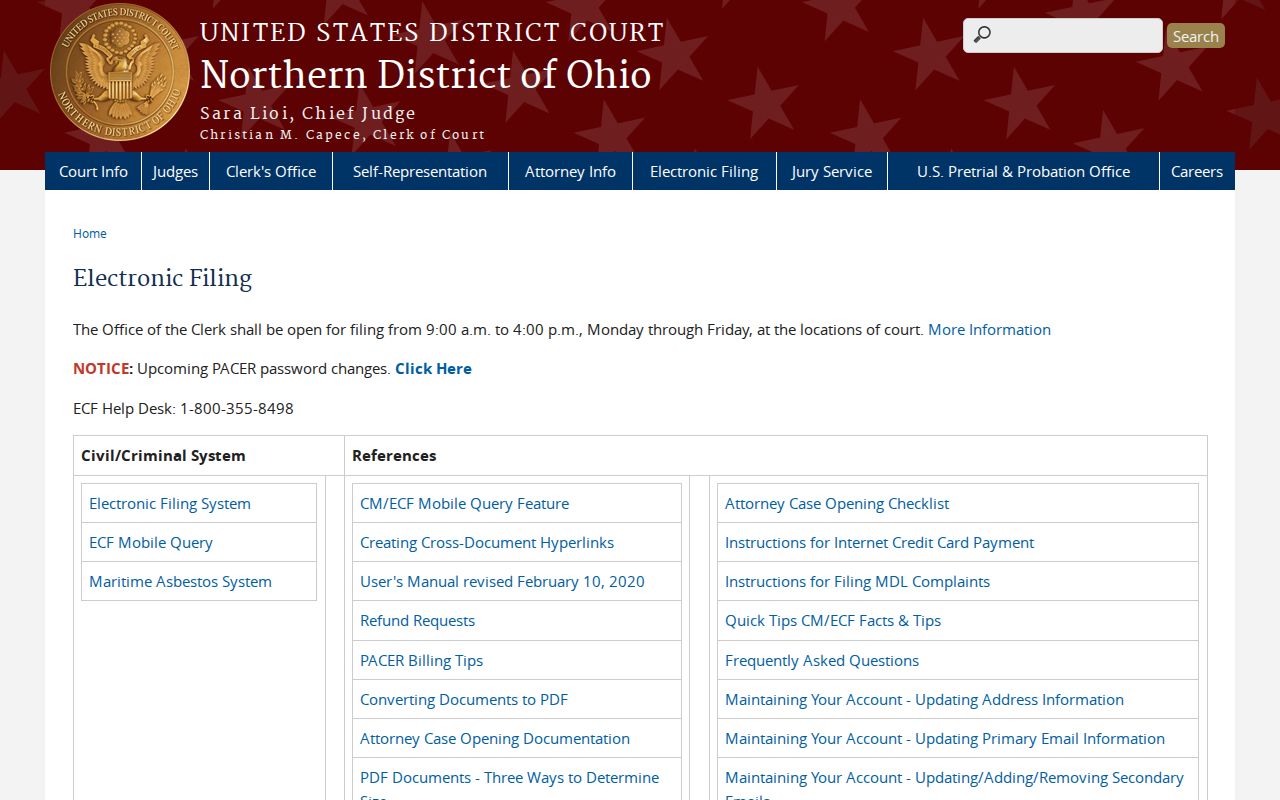Screen dimensions: 1280x800
Task: Click the Search button
Action: pos(1195,36)
